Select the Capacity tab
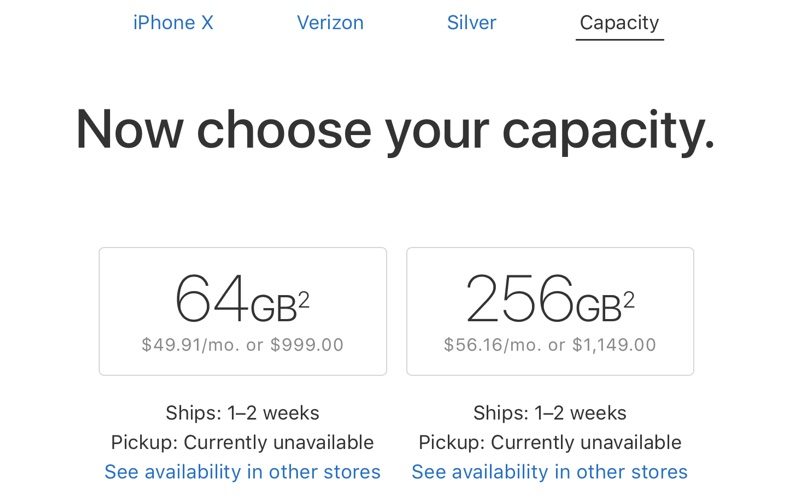800x500 pixels. [x=619, y=22]
